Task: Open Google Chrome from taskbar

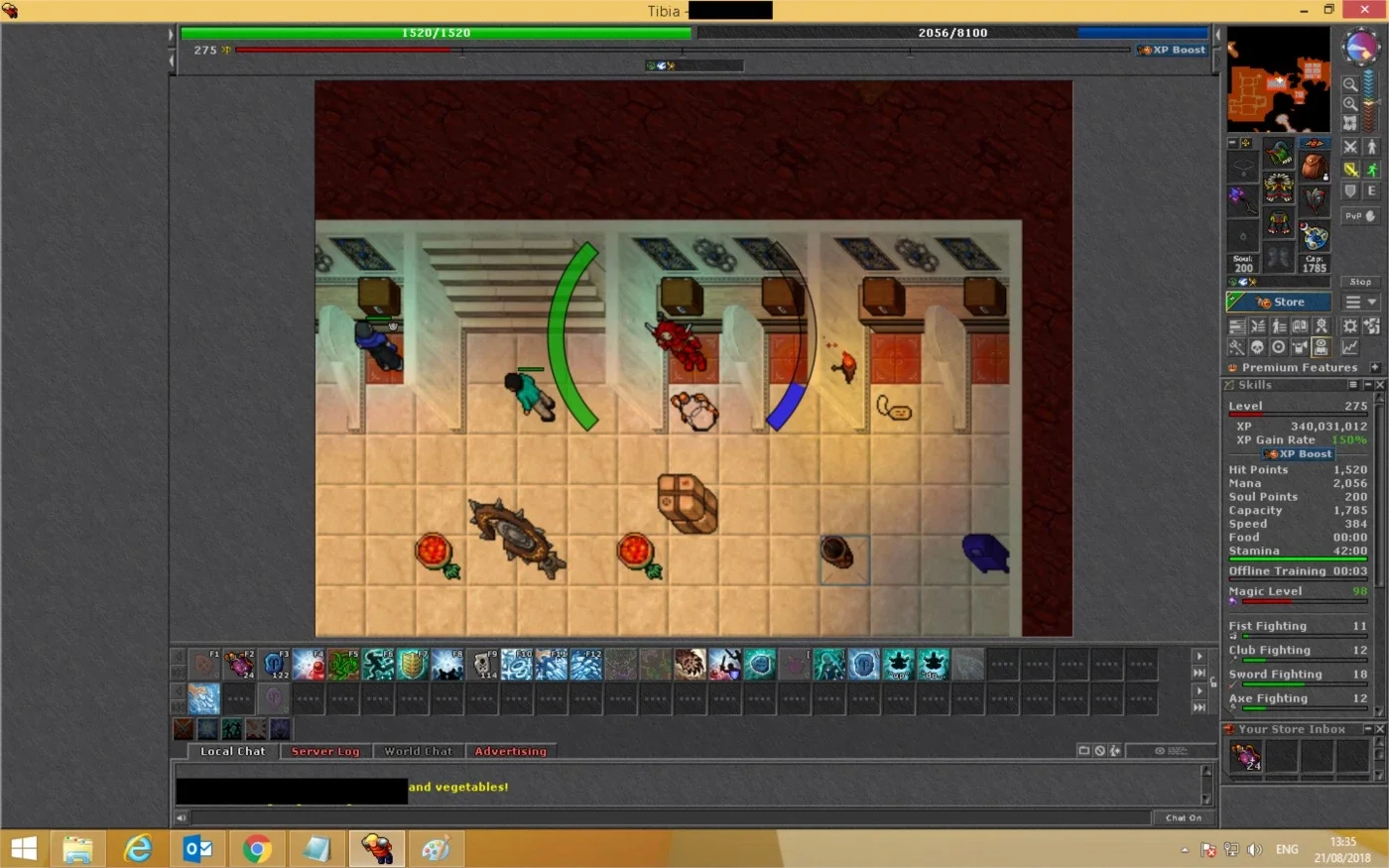Action: click(x=257, y=849)
